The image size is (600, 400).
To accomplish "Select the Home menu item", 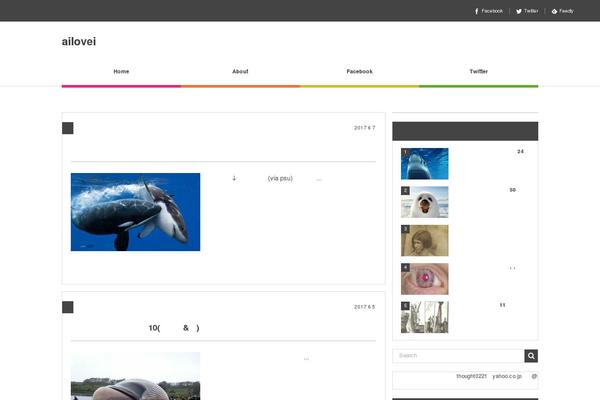I will tap(121, 71).
